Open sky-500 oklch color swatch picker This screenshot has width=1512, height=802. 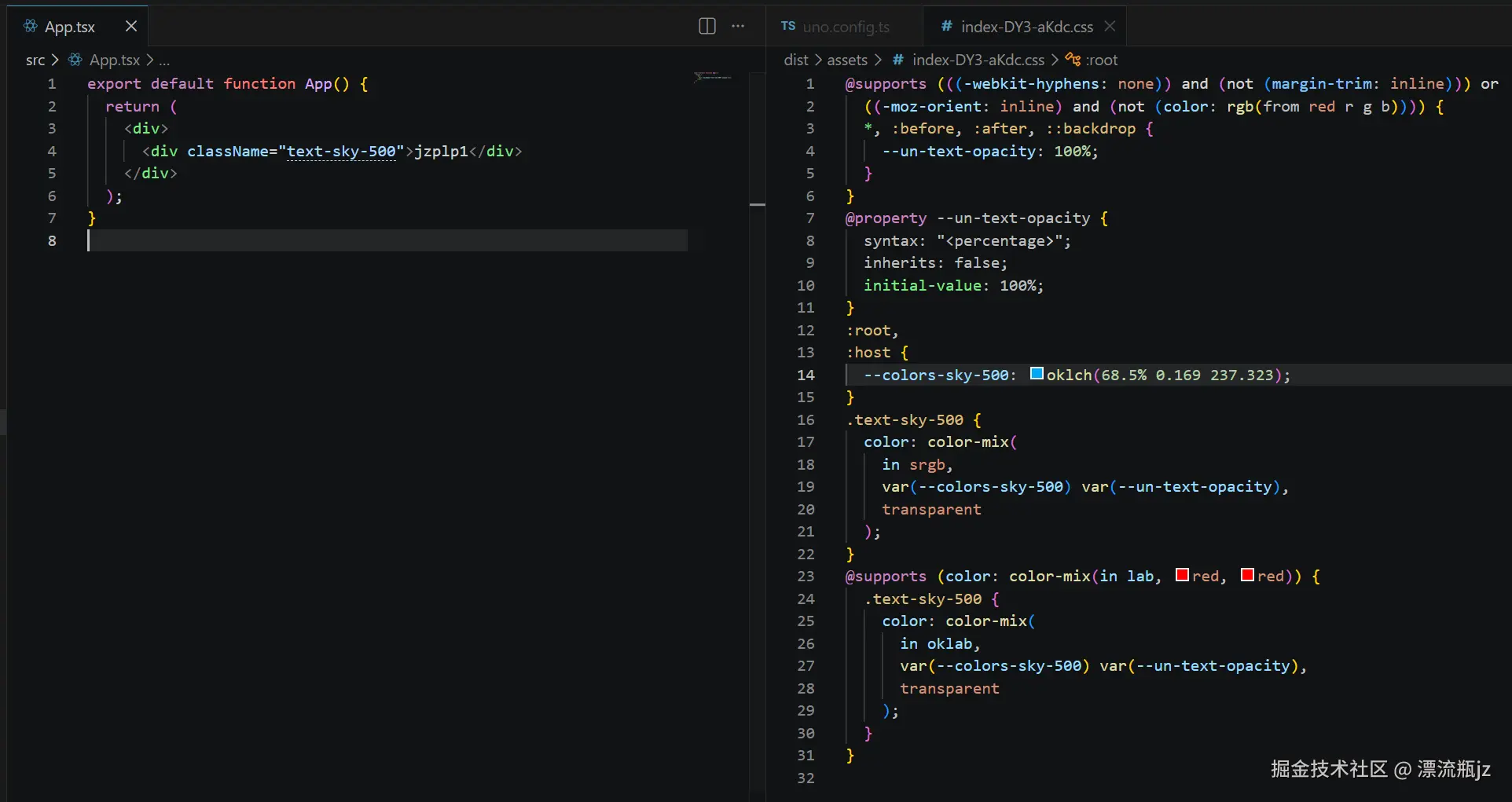[1037, 374]
